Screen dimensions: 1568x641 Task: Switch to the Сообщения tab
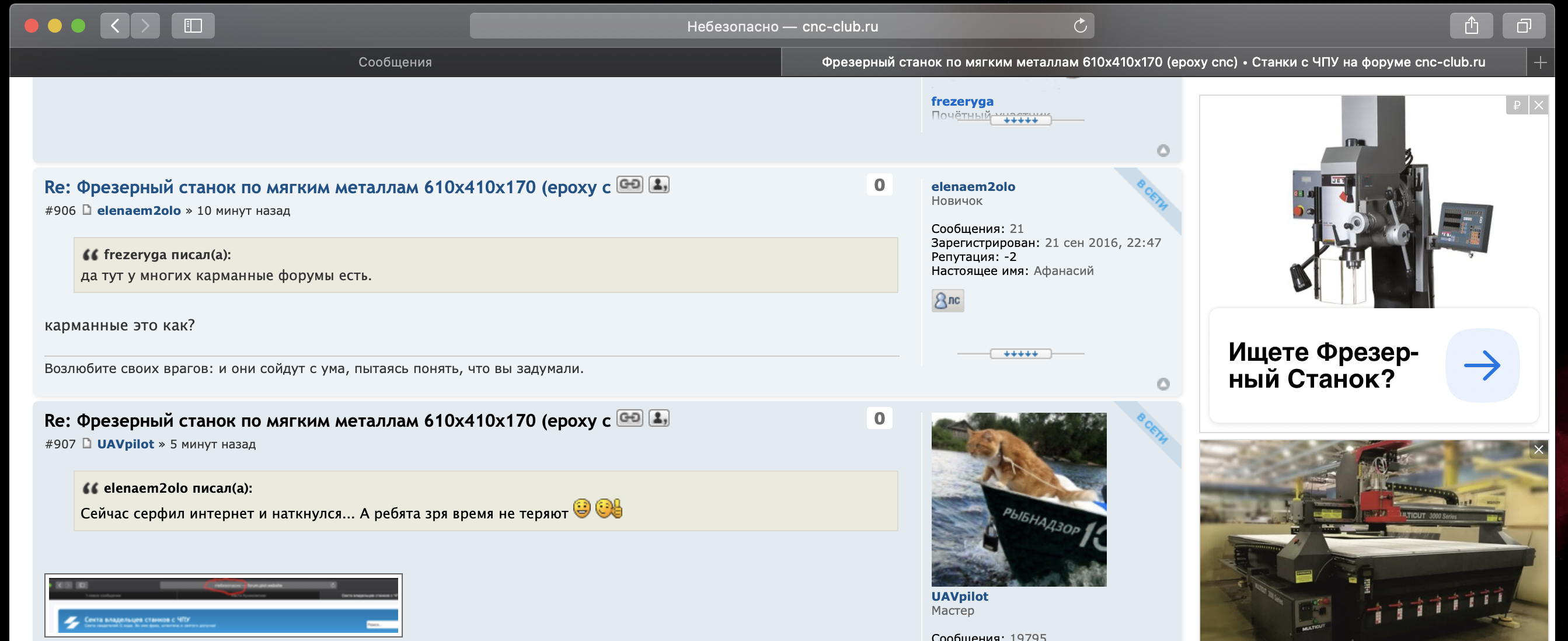tap(395, 62)
